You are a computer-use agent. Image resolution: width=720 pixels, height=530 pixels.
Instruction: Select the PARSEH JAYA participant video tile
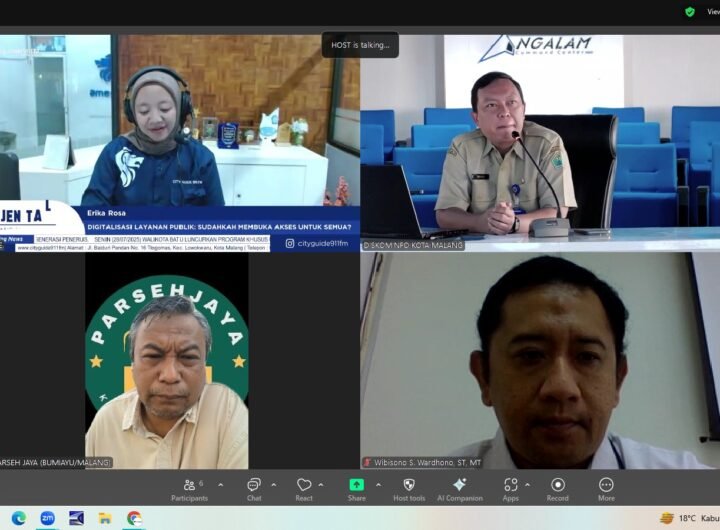tap(180, 361)
